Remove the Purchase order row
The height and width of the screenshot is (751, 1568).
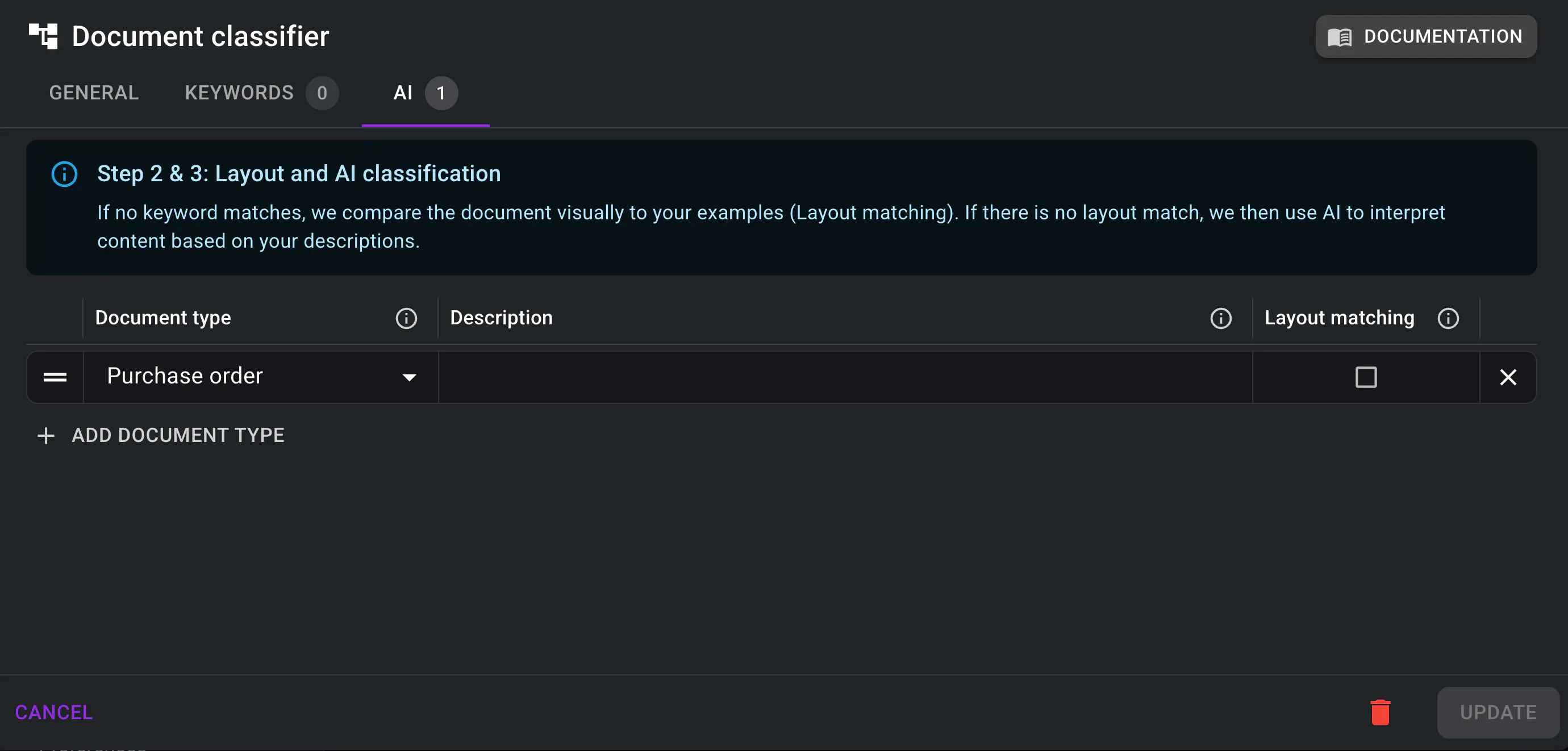1508,377
